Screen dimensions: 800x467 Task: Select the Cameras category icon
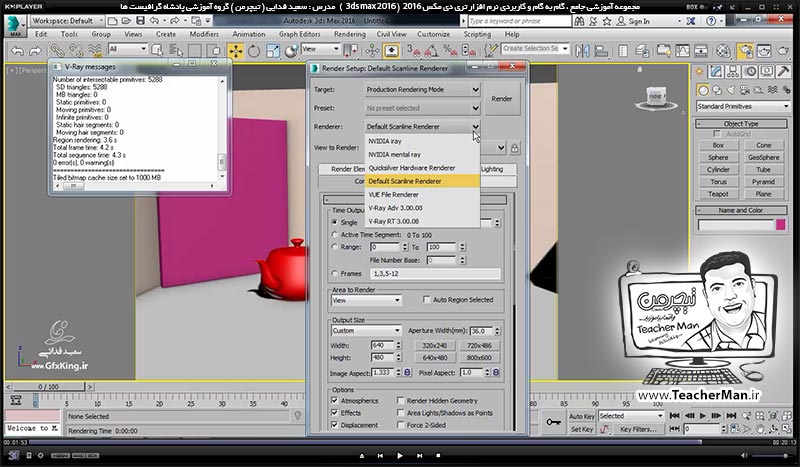744,90
